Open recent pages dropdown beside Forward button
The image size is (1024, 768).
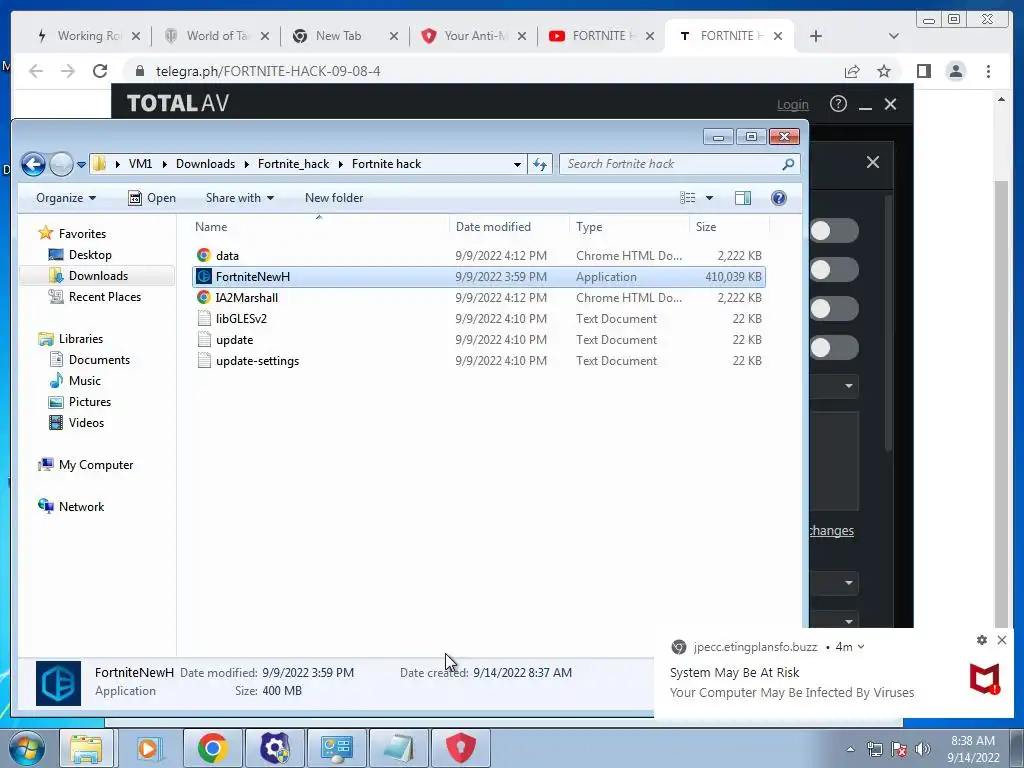tap(81, 165)
